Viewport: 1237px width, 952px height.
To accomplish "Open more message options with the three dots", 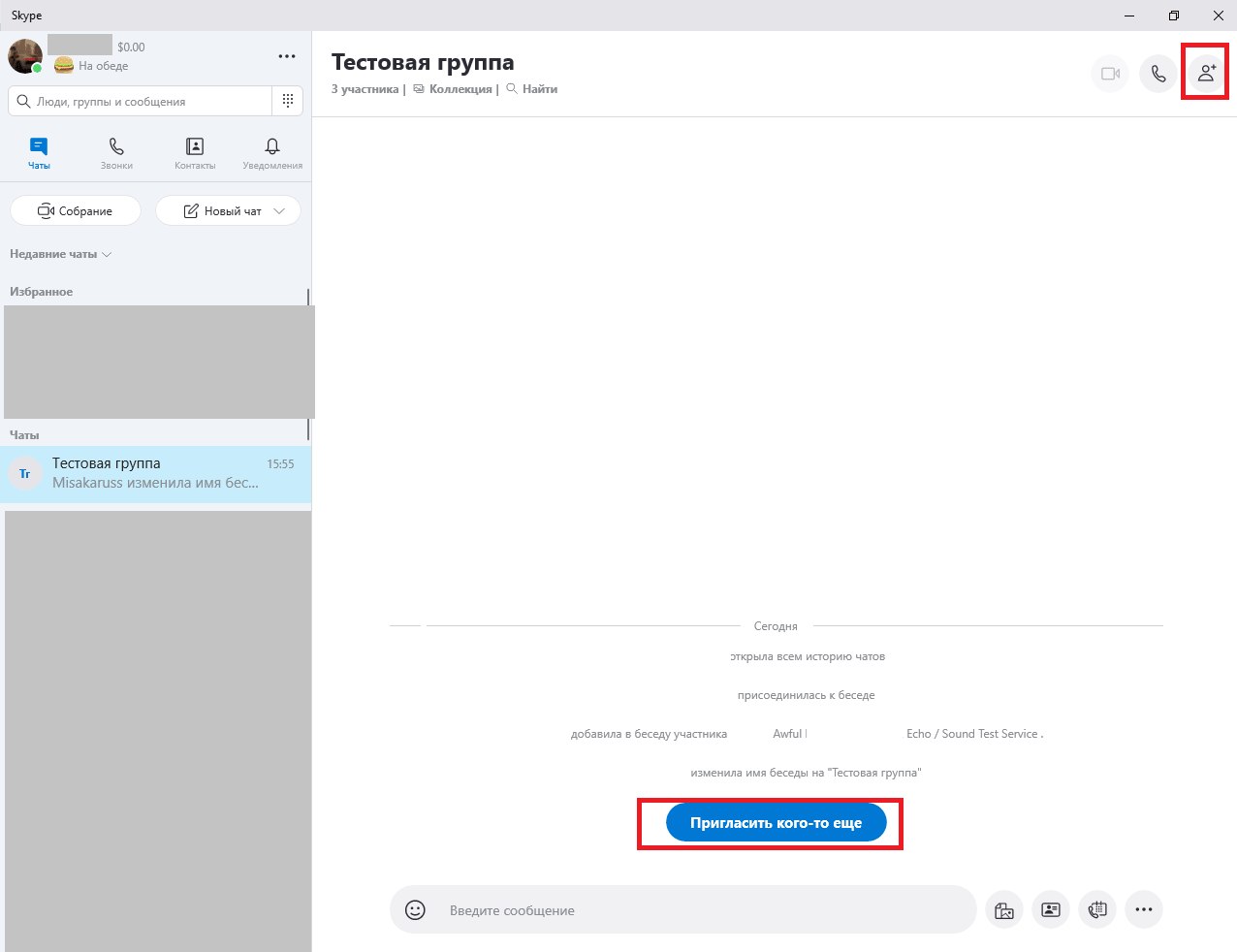I will 1144,909.
